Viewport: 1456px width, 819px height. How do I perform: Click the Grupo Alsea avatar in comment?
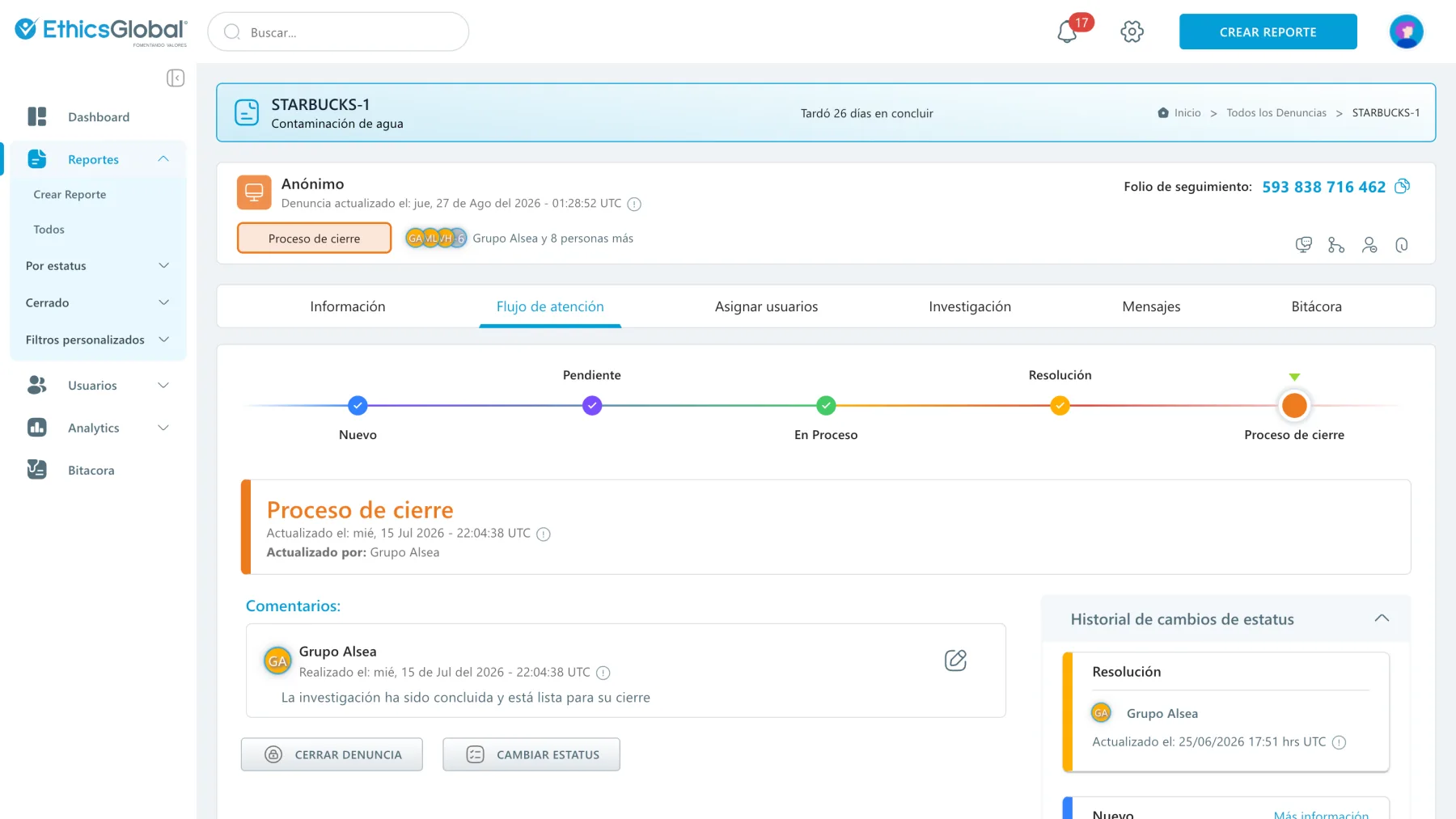[277, 661]
